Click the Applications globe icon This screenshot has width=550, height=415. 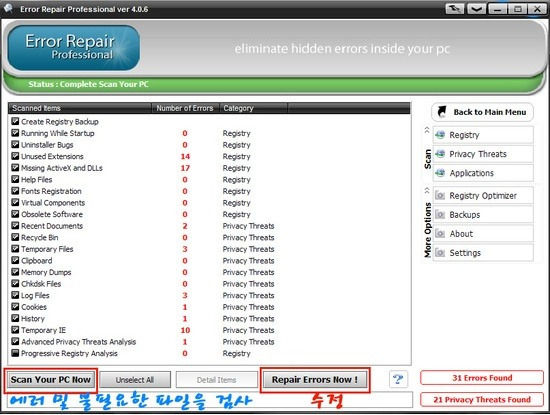click(440, 173)
